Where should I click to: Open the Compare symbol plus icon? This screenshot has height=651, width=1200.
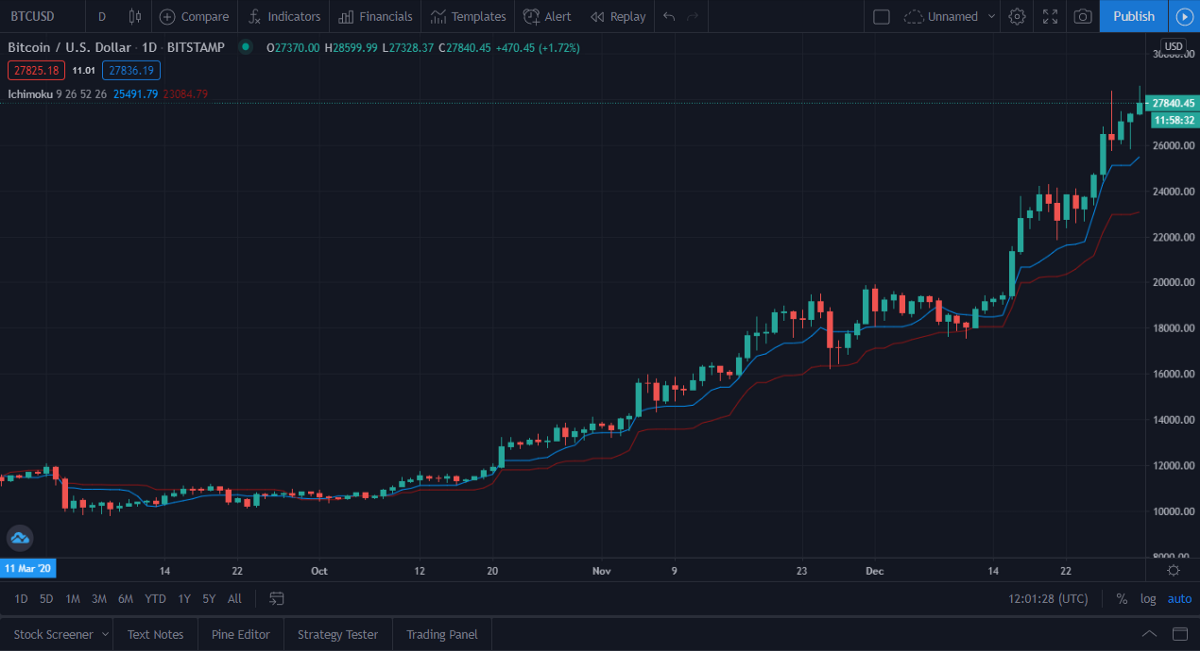(x=167, y=16)
